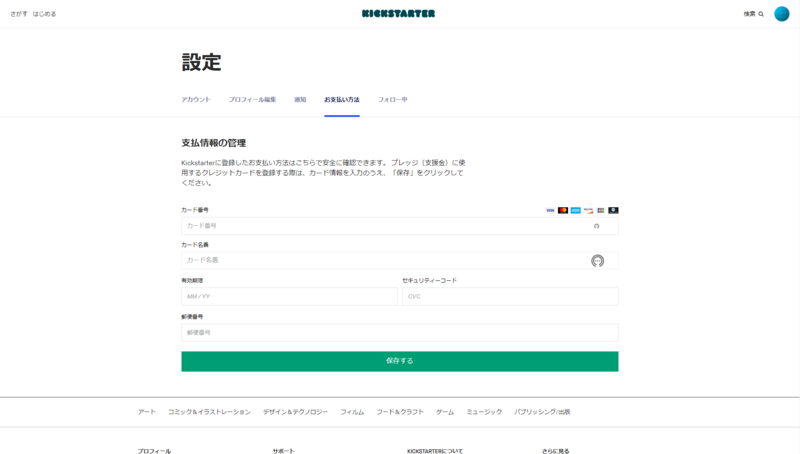
Task: Click the Visa card icon
Action: tap(550, 210)
